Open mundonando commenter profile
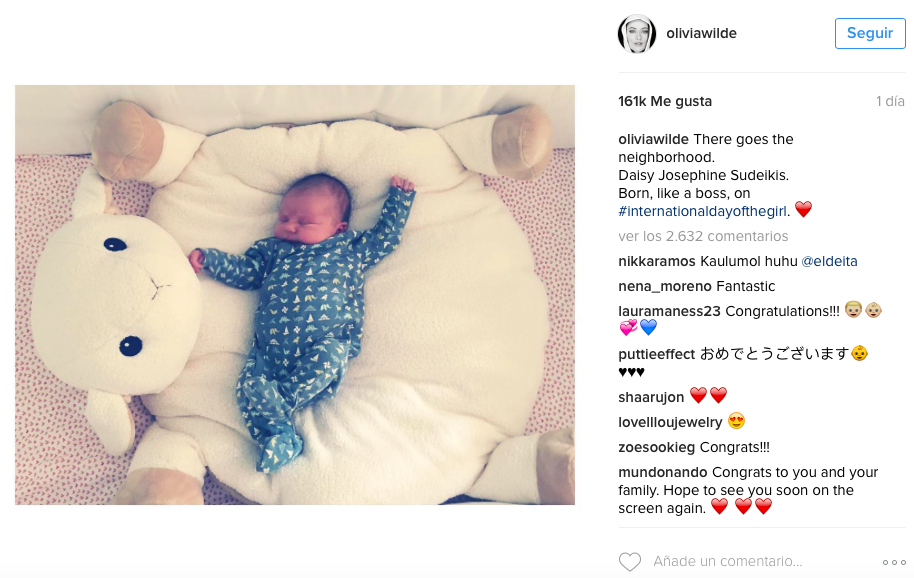This screenshot has width=914, height=578. 663,472
